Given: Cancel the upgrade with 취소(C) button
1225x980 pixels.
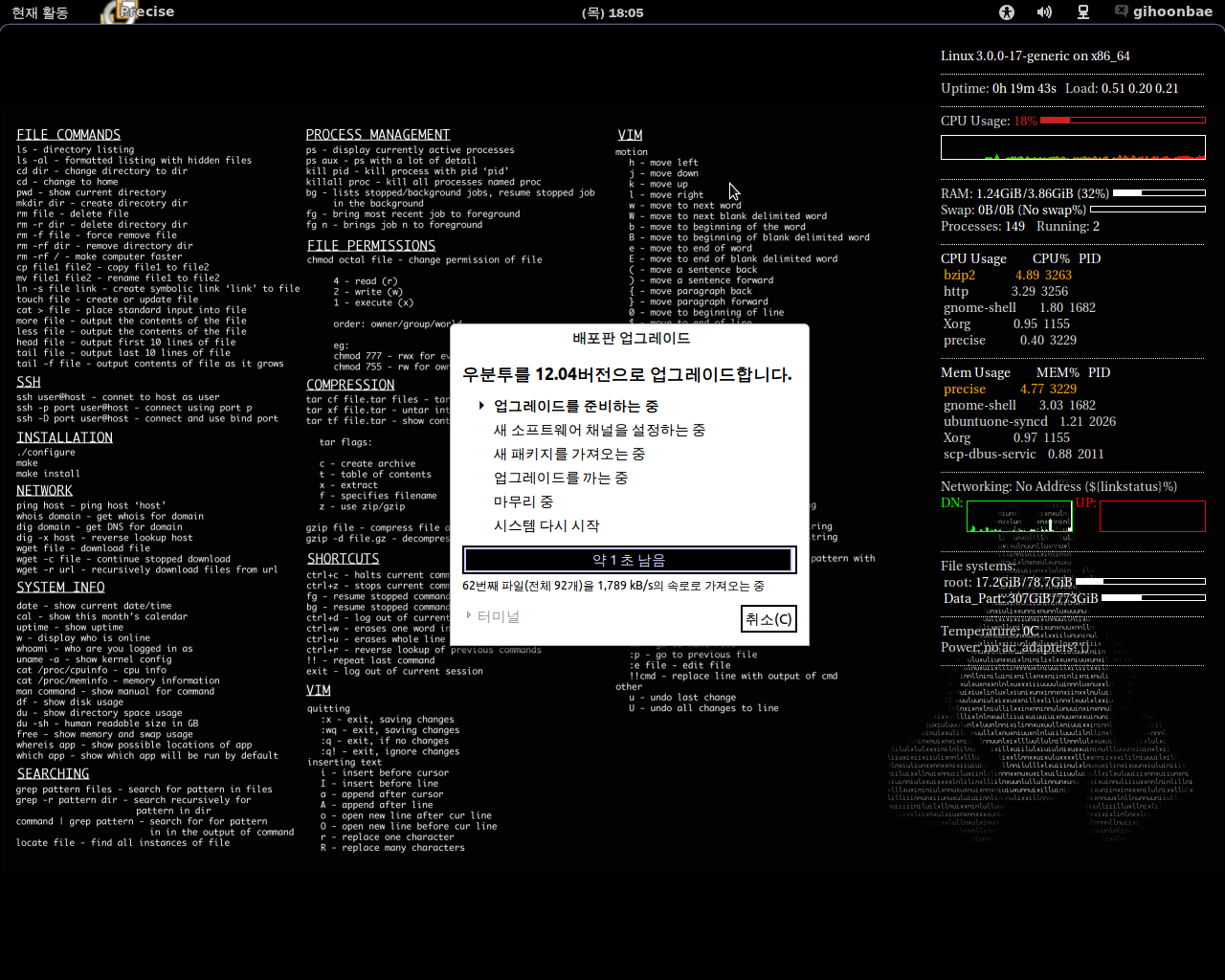Looking at the screenshot, I should (x=768, y=619).
